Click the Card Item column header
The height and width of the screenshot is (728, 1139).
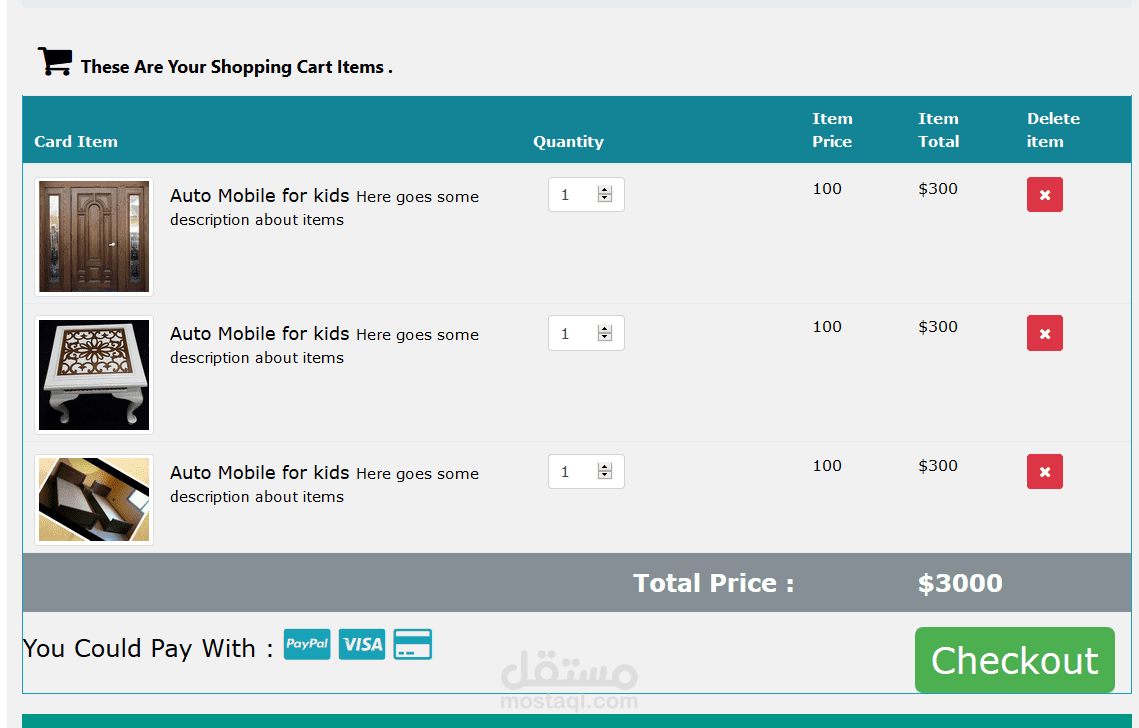[76, 142]
